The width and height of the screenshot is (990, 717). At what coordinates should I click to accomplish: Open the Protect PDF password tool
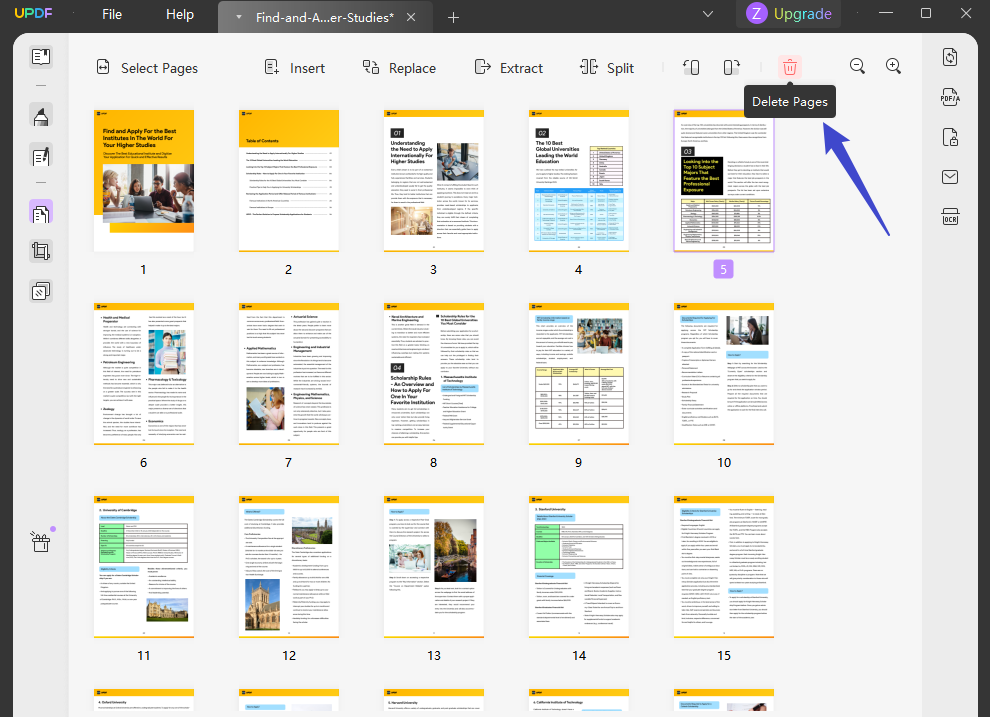949,137
